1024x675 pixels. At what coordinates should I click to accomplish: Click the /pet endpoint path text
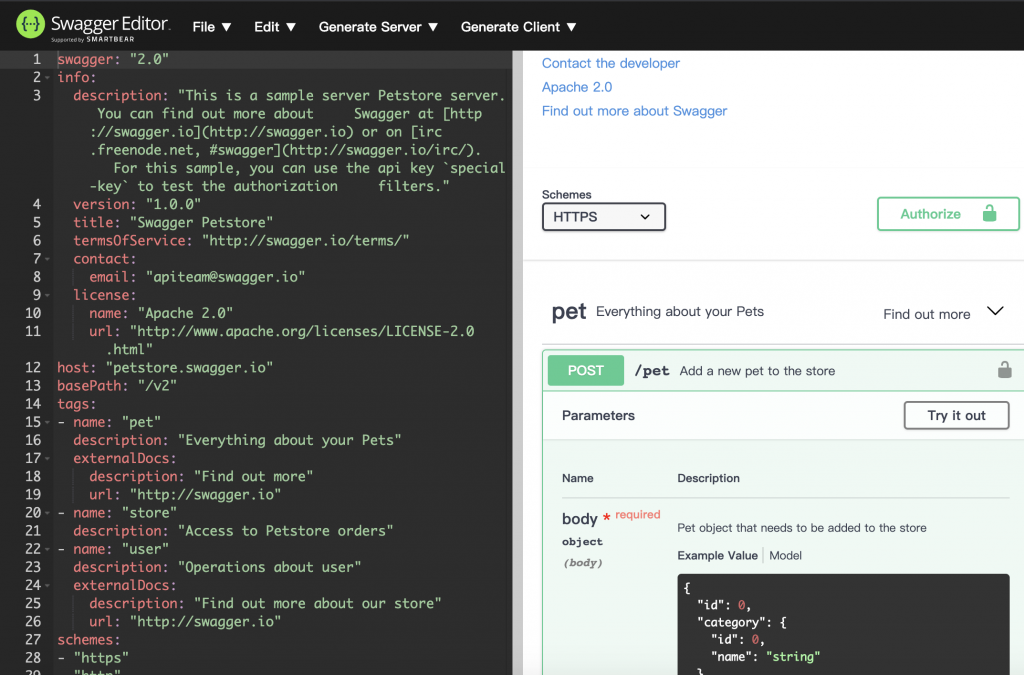click(652, 371)
